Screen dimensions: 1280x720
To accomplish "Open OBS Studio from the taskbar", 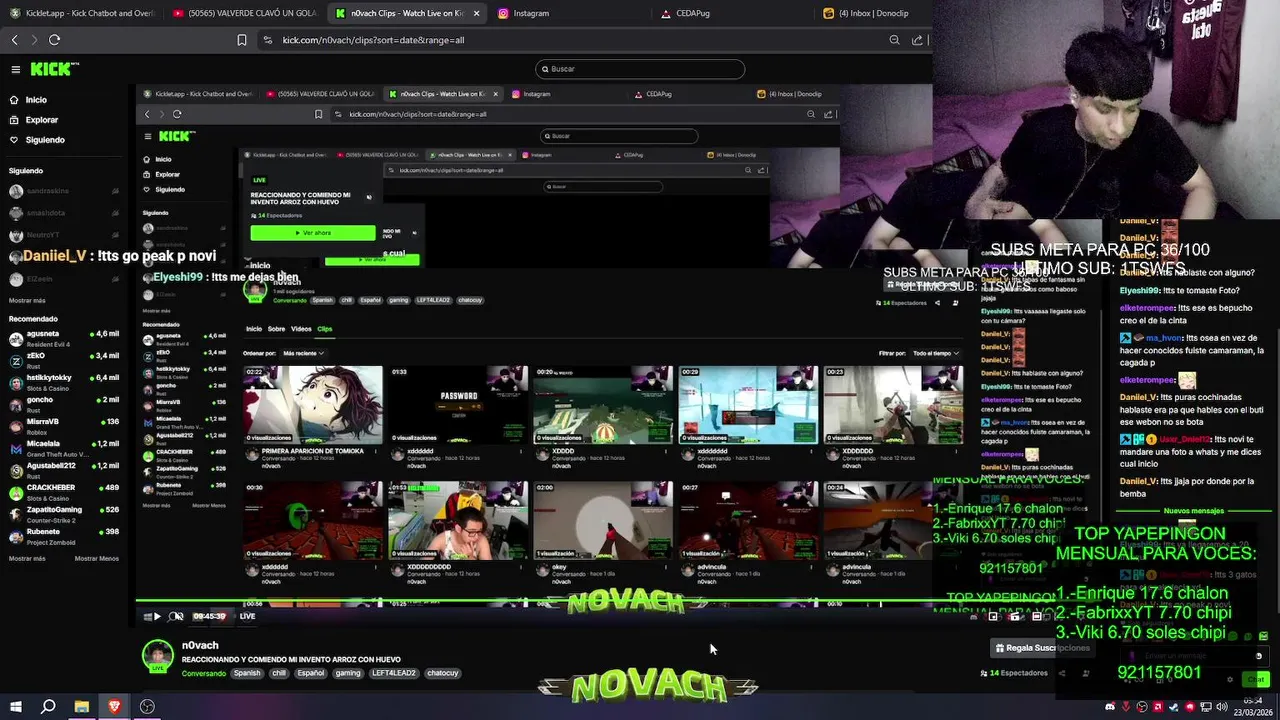I will tap(147, 706).
